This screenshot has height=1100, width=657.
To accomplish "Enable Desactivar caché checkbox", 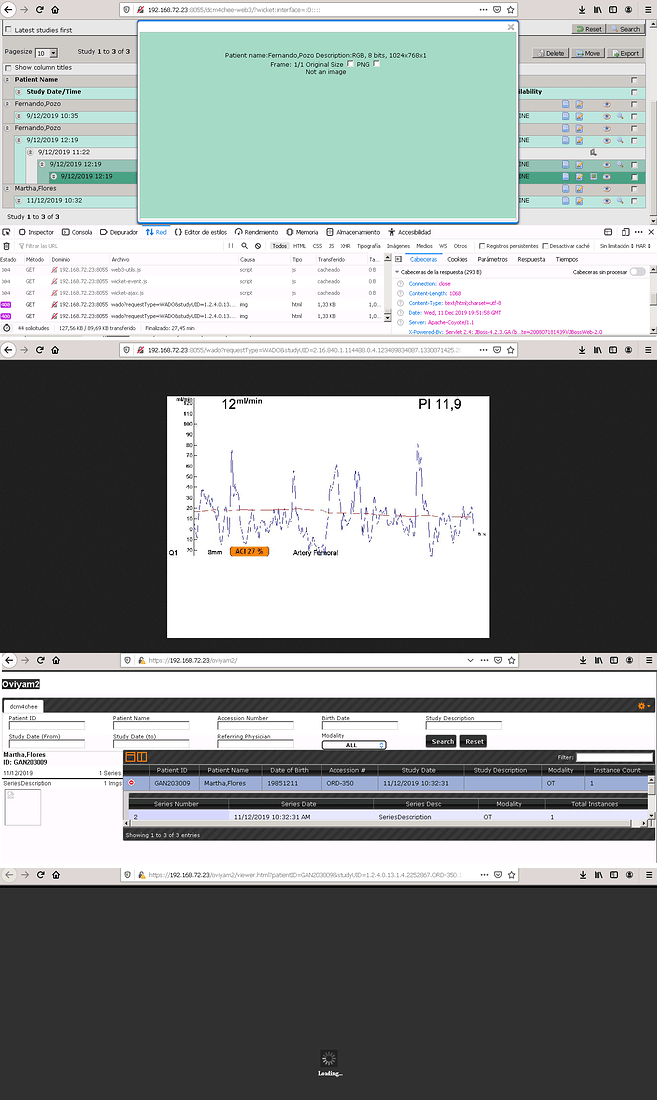I will point(545,246).
